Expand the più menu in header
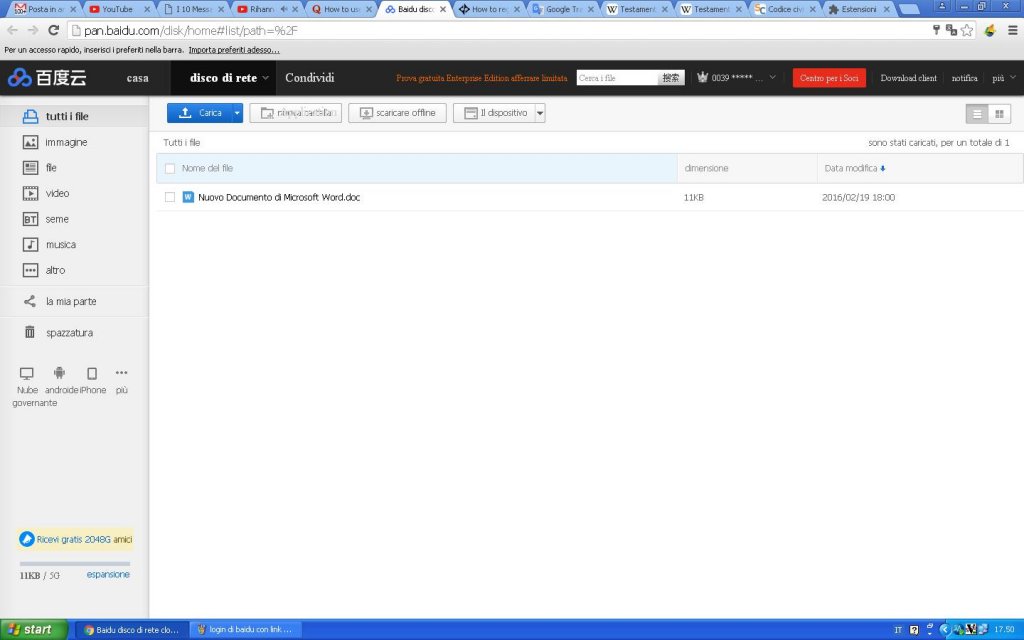This screenshot has height=640, width=1024. click(x=1004, y=78)
